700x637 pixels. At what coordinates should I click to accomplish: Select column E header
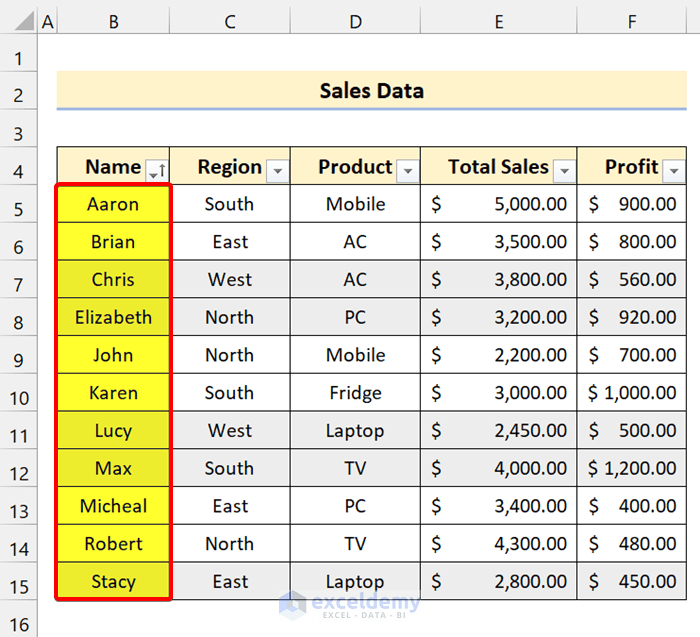tap(498, 21)
